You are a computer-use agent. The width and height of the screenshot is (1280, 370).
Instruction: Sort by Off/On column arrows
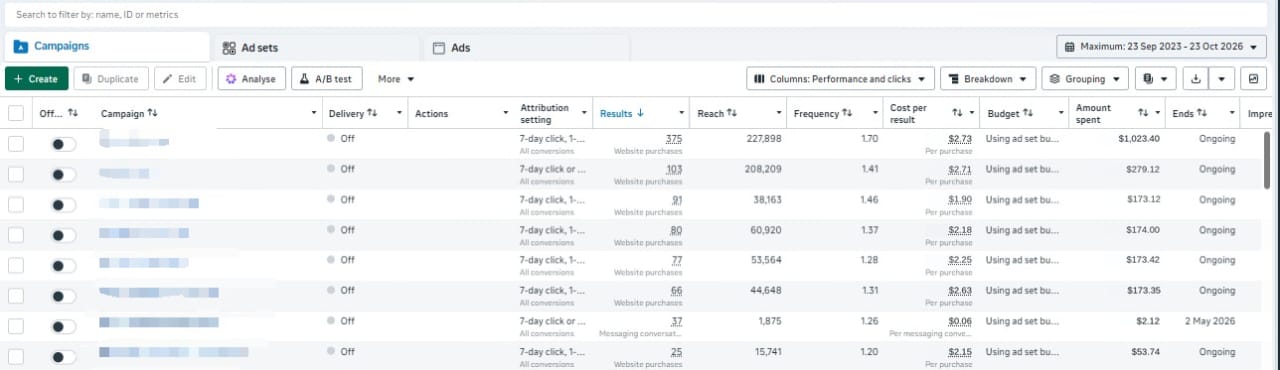pos(73,114)
